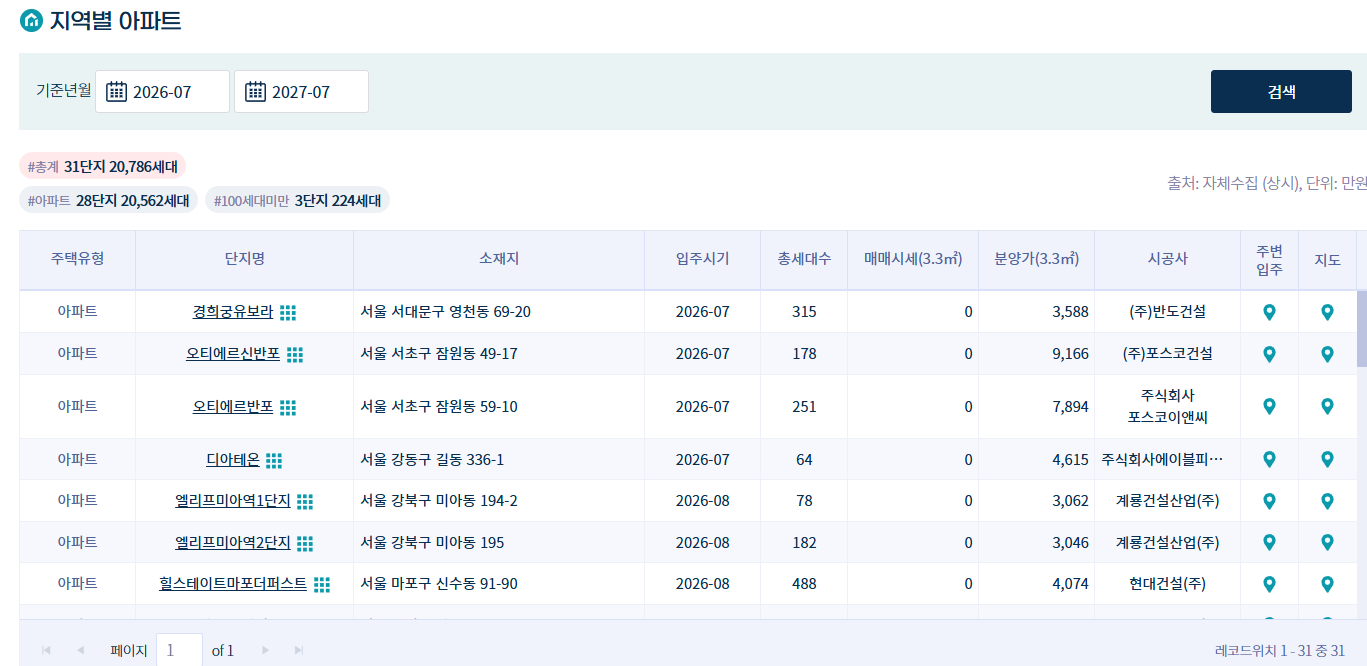Click grid icon next to 엘리프미아역1단지
Screen dimensions: 1367x666
[305, 502]
